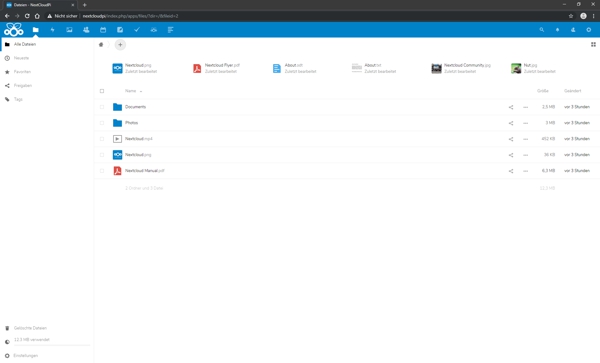This screenshot has height=363, width=600.
Task: Reload the page in the browser
Action: click(27, 16)
